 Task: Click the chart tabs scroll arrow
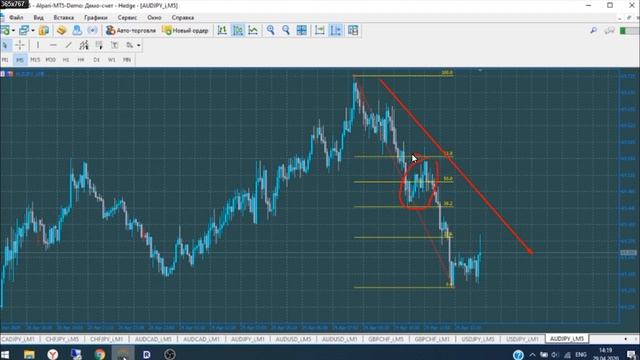[x=625, y=339]
